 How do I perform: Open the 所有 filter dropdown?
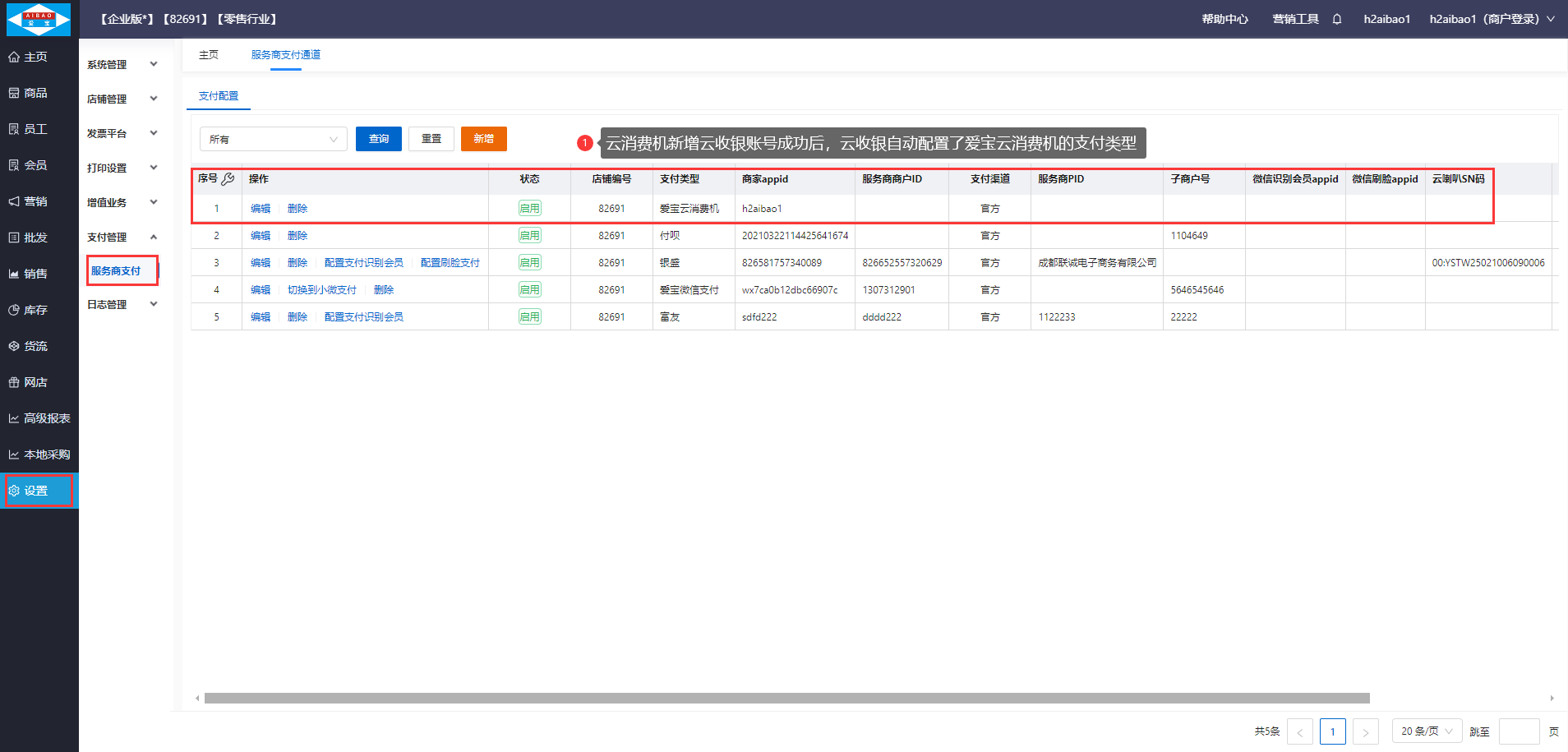pyautogui.click(x=273, y=139)
